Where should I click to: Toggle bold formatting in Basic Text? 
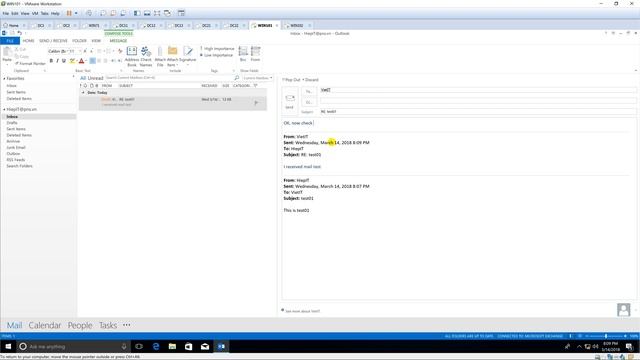[51, 61]
